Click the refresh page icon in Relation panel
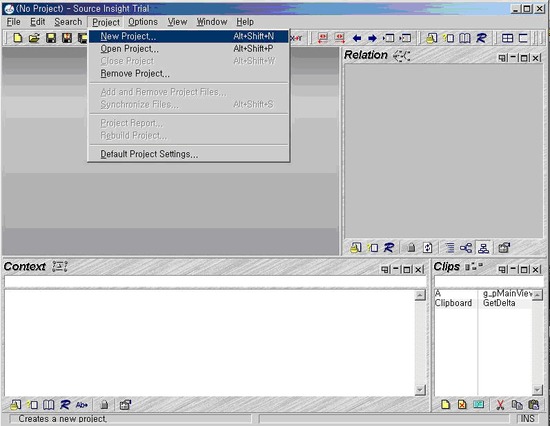This screenshot has height=426, width=550. 428,248
